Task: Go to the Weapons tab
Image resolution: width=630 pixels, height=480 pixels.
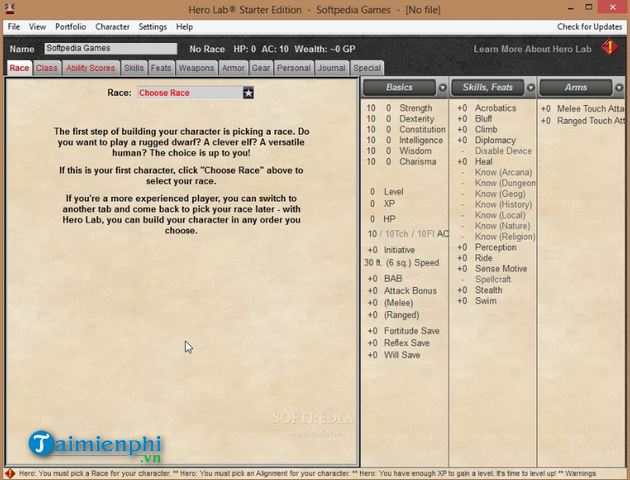Action: pyautogui.click(x=196, y=68)
